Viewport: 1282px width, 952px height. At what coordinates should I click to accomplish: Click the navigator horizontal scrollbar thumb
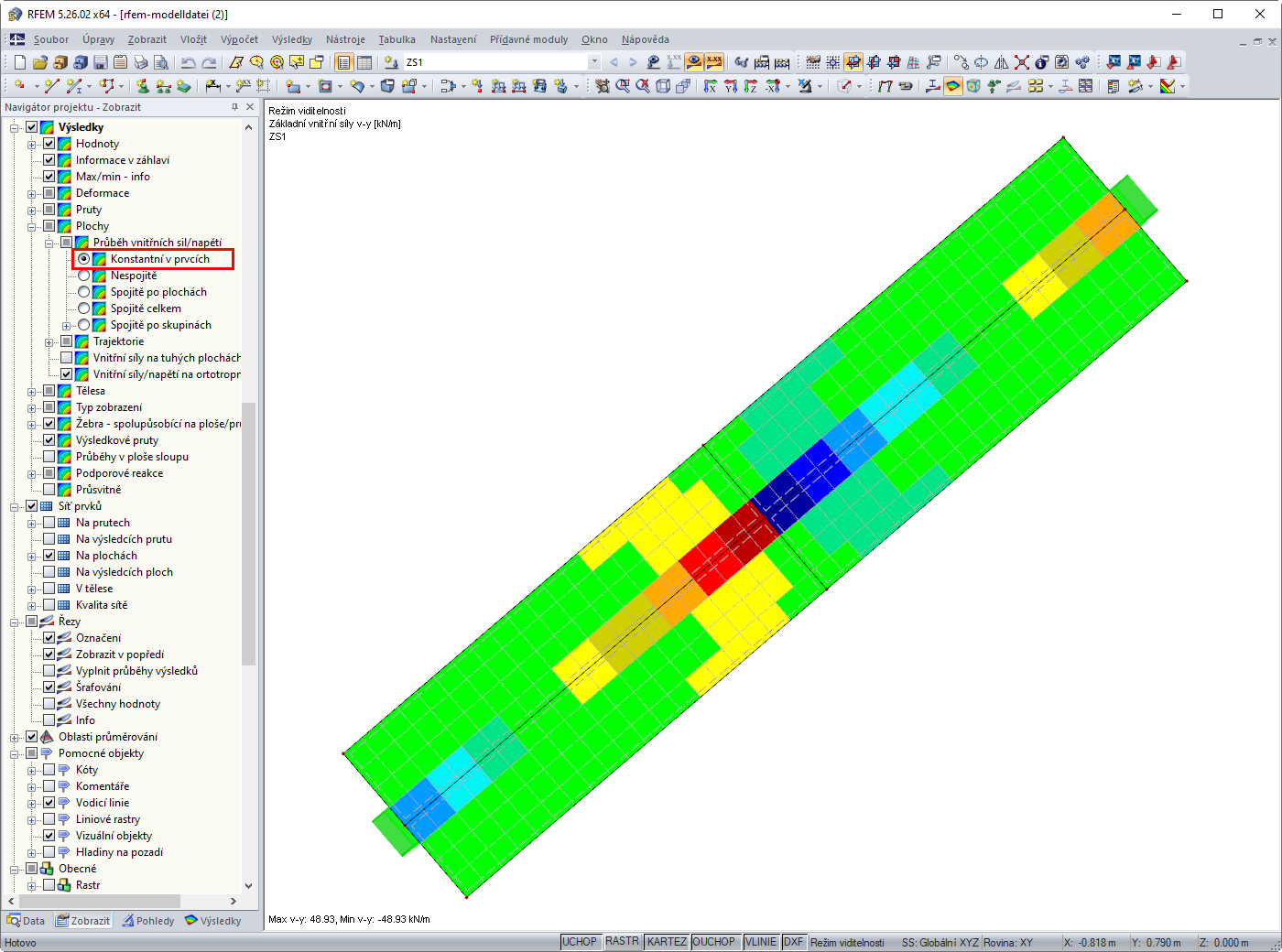(100, 902)
